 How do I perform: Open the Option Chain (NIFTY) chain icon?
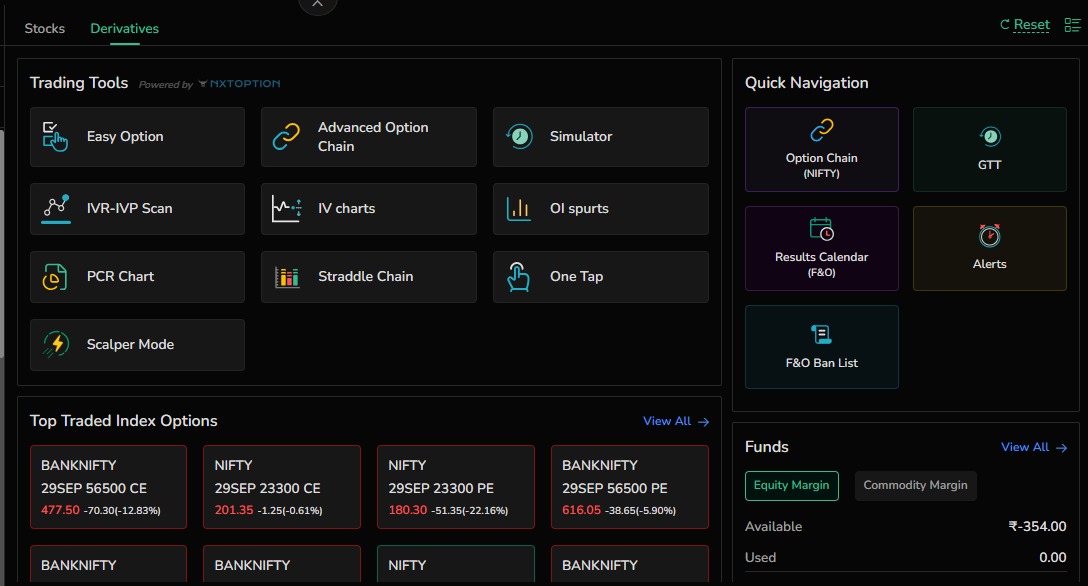pos(822,130)
